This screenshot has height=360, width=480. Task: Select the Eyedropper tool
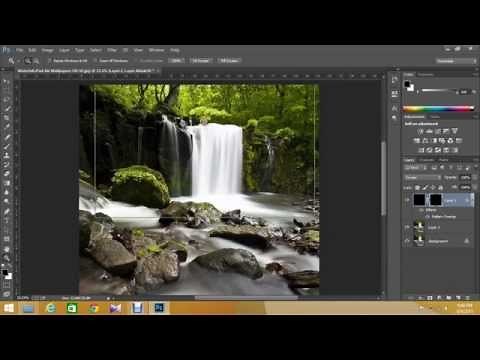tap(6, 127)
